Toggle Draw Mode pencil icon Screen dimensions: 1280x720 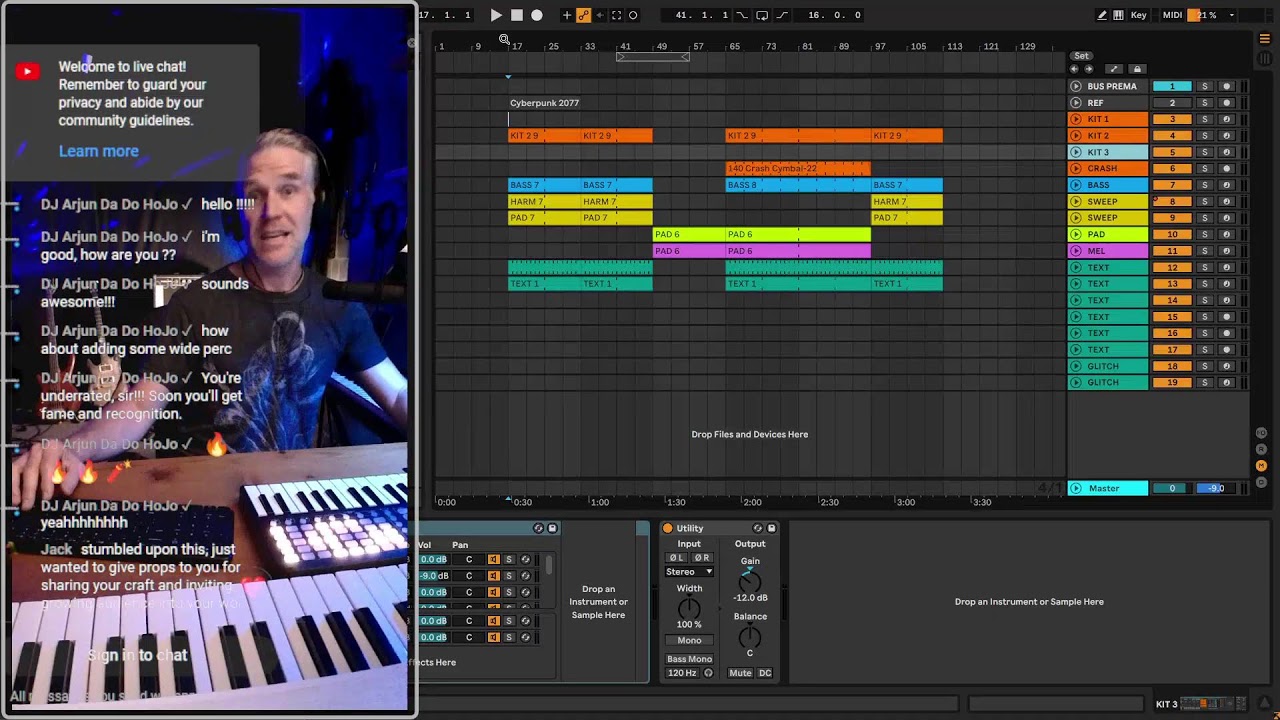(1102, 15)
